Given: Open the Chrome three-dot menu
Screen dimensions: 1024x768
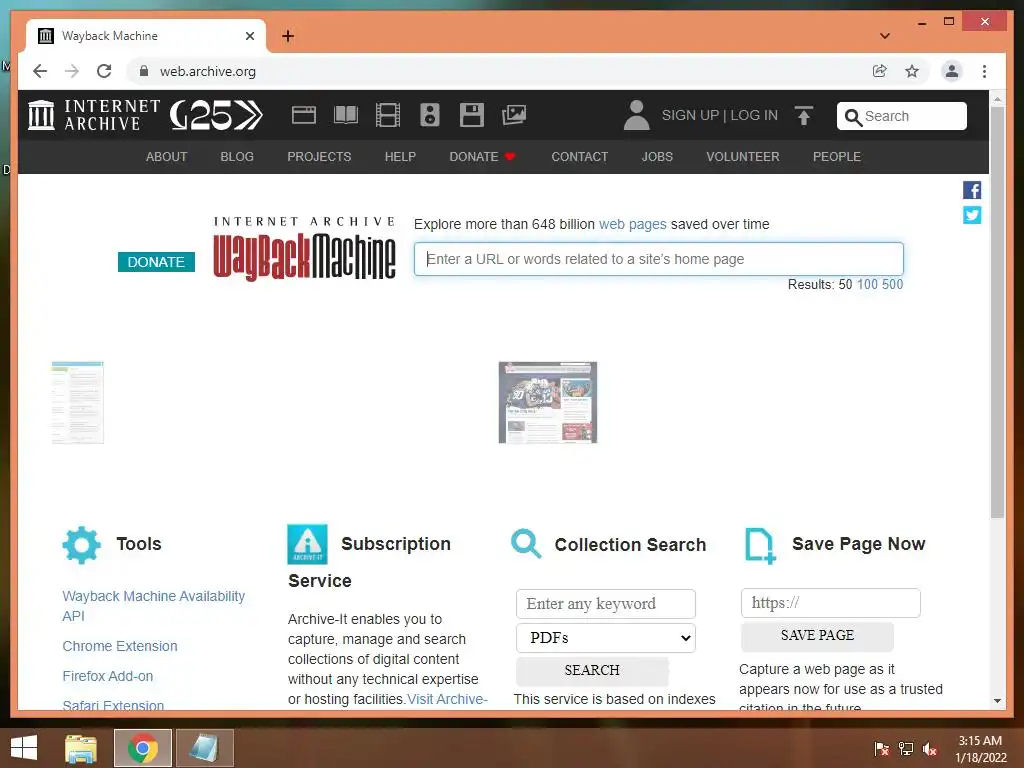Looking at the screenshot, I should 984,71.
